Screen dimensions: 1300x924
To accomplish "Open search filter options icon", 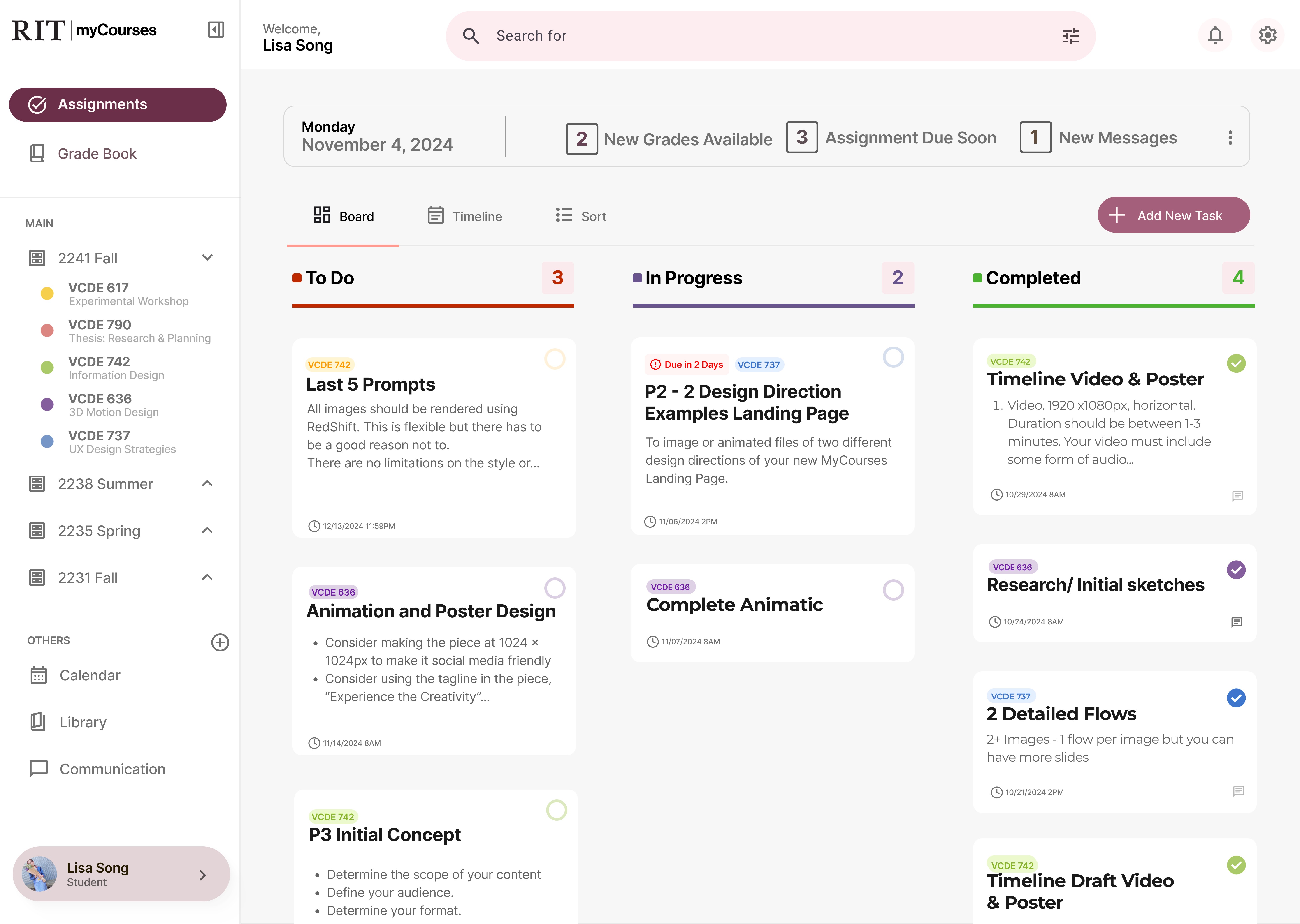I will (1071, 36).
